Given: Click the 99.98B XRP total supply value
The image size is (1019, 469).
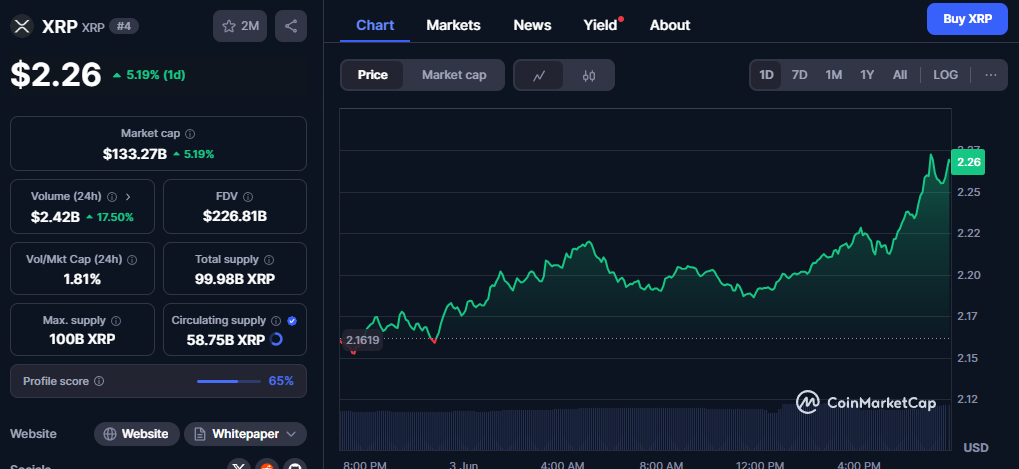Looking at the screenshot, I should click(235, 279).
